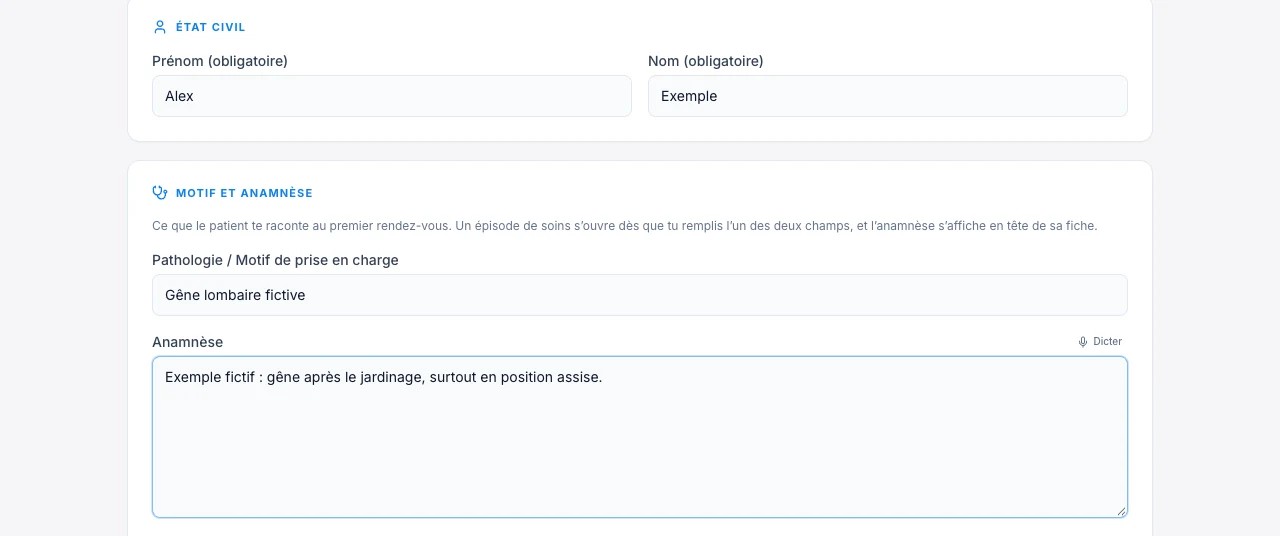Select the ÉTAT CIVIL section heading
The height and width of the screenshot is (536, 1280).
(211, 27)
